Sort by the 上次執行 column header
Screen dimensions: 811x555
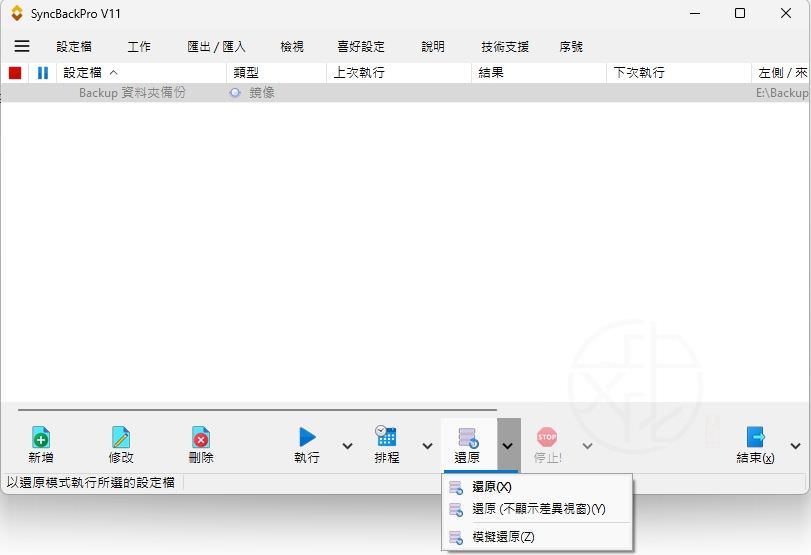coord(359,73)
